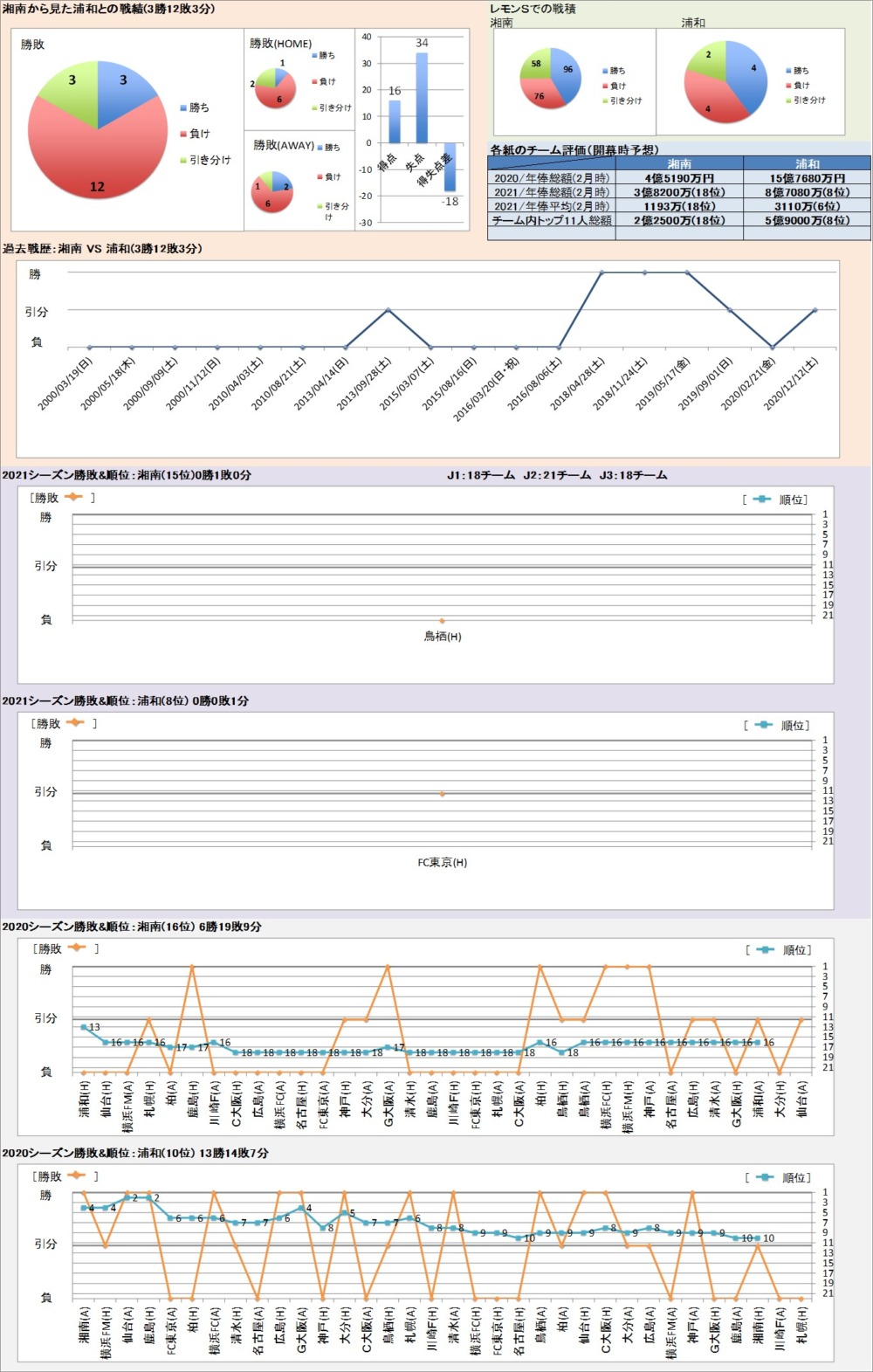Click the 湘南 レモンS pie slice labeled 96
The image size is (873, 1372).
(x=568, y=74)
